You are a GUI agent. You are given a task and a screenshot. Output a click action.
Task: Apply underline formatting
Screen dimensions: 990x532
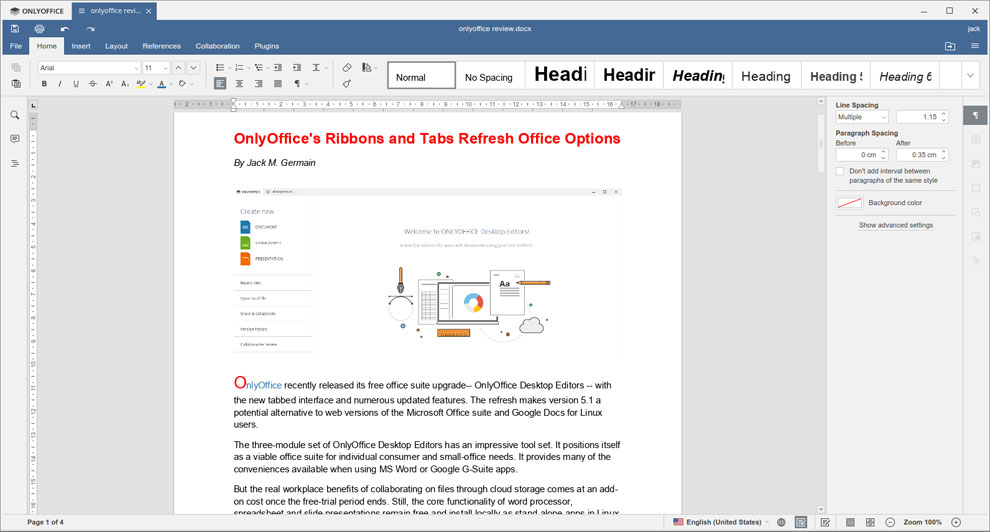pyautogui.click(x=76, y=83)
